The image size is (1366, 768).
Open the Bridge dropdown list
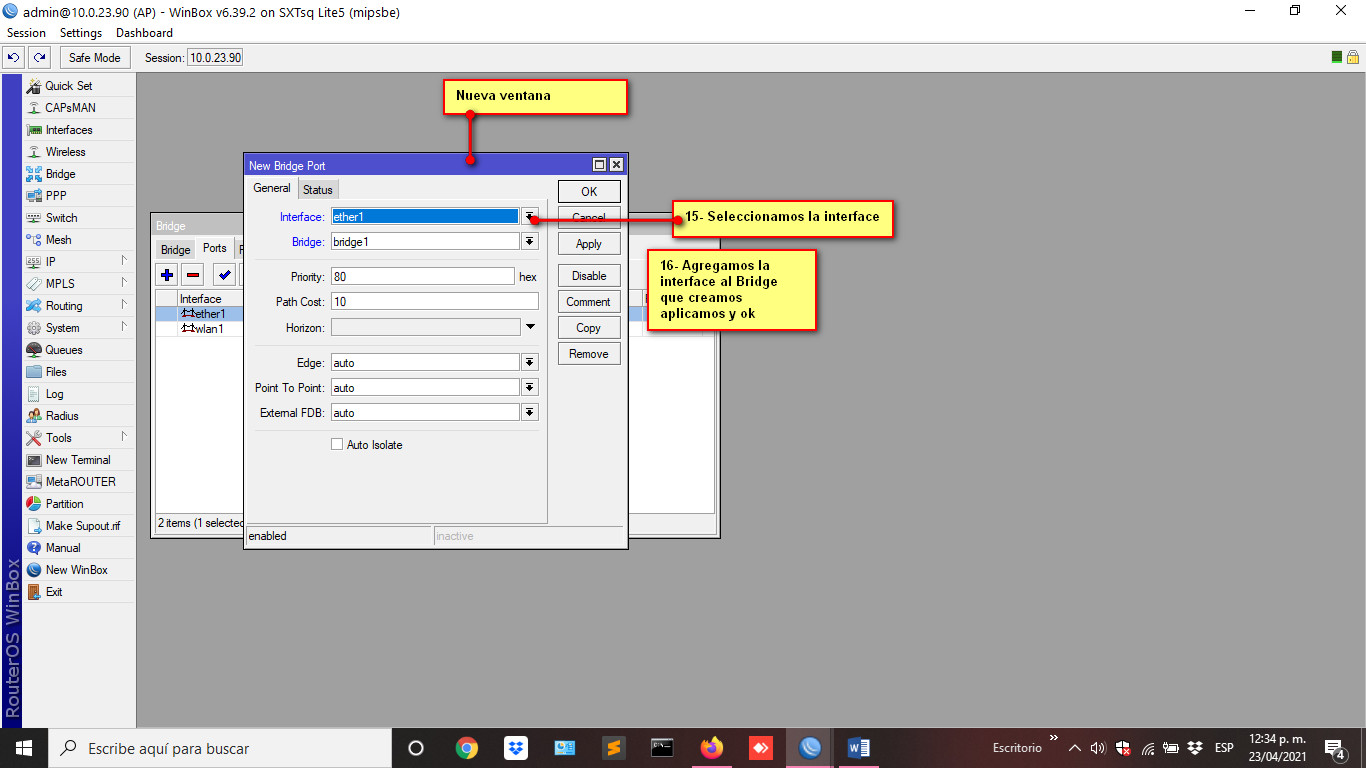(x=529, y=242)
